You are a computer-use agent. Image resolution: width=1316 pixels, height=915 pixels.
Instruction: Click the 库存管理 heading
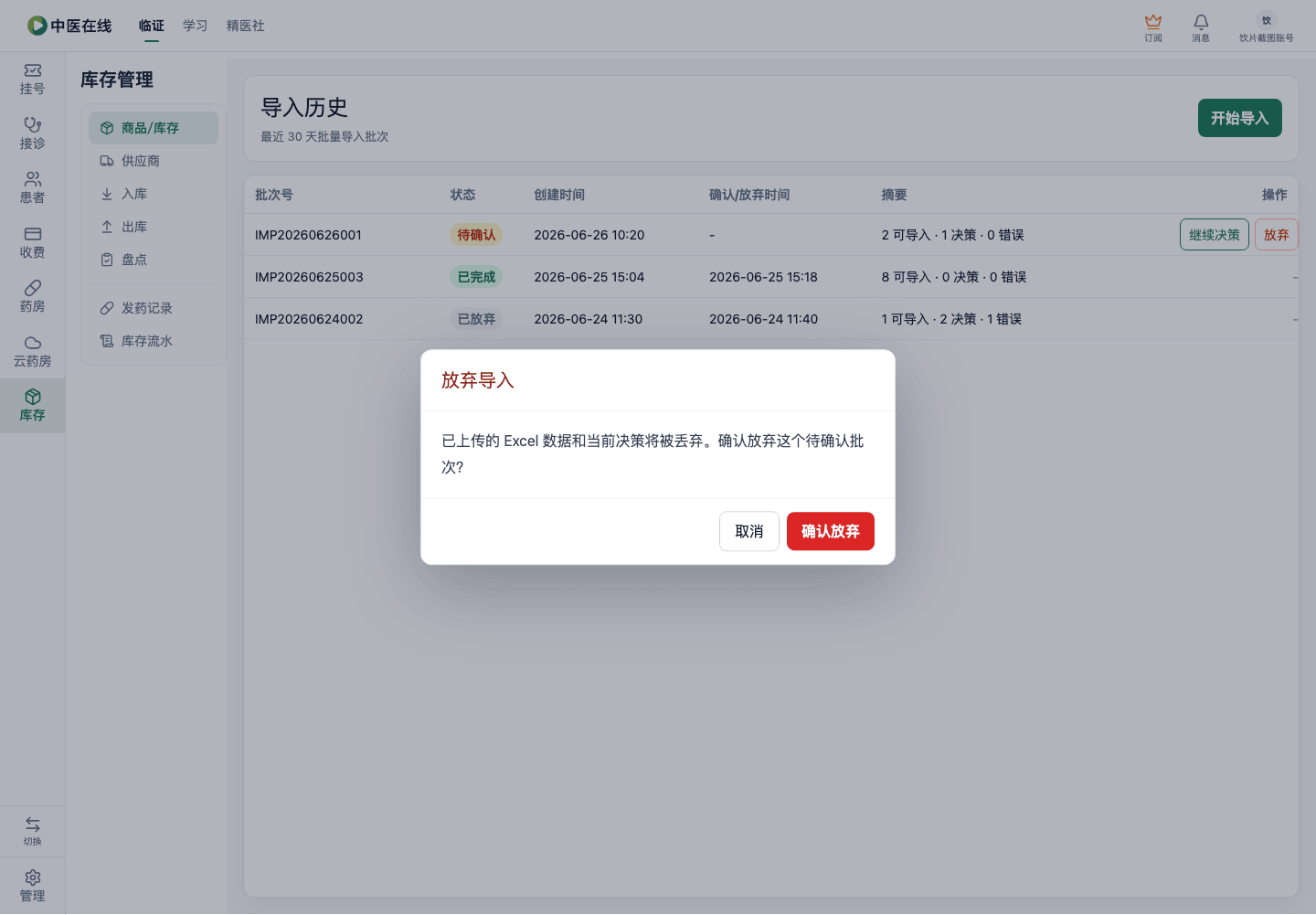click(x=117, y=80)
